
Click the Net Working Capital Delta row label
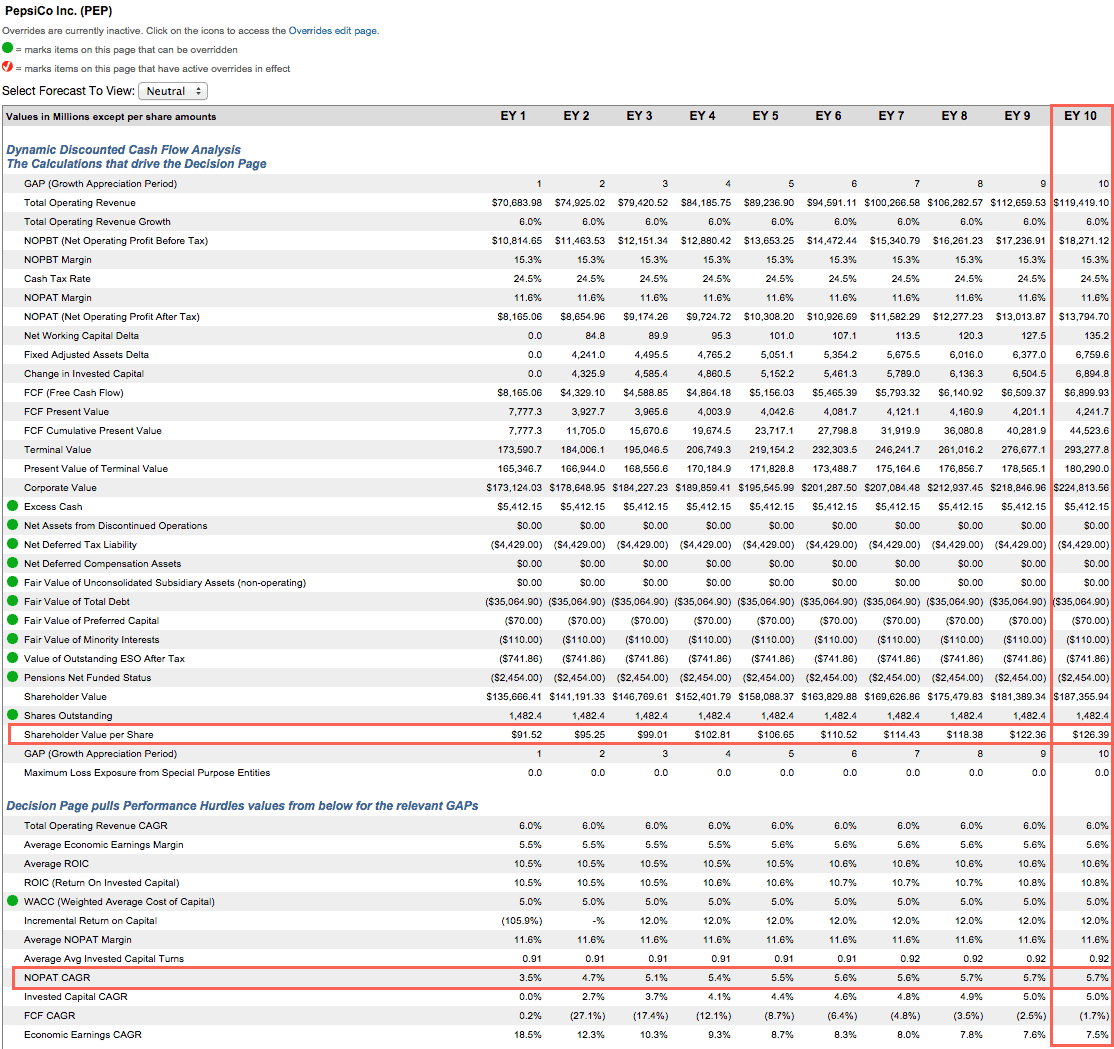coord(82,335)
